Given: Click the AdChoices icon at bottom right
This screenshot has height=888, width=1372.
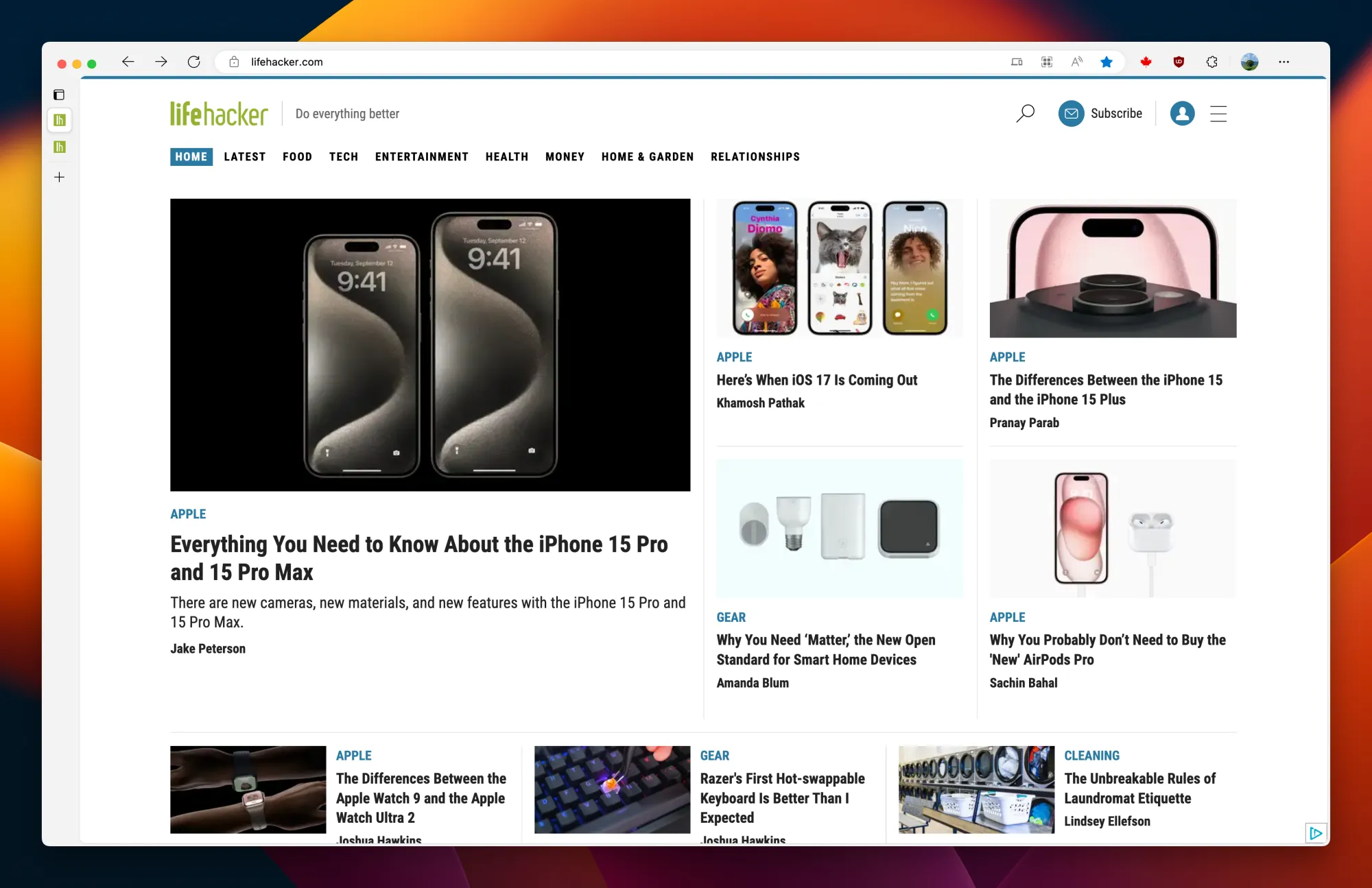Looking at the screenshot, I should (1315, 833).
